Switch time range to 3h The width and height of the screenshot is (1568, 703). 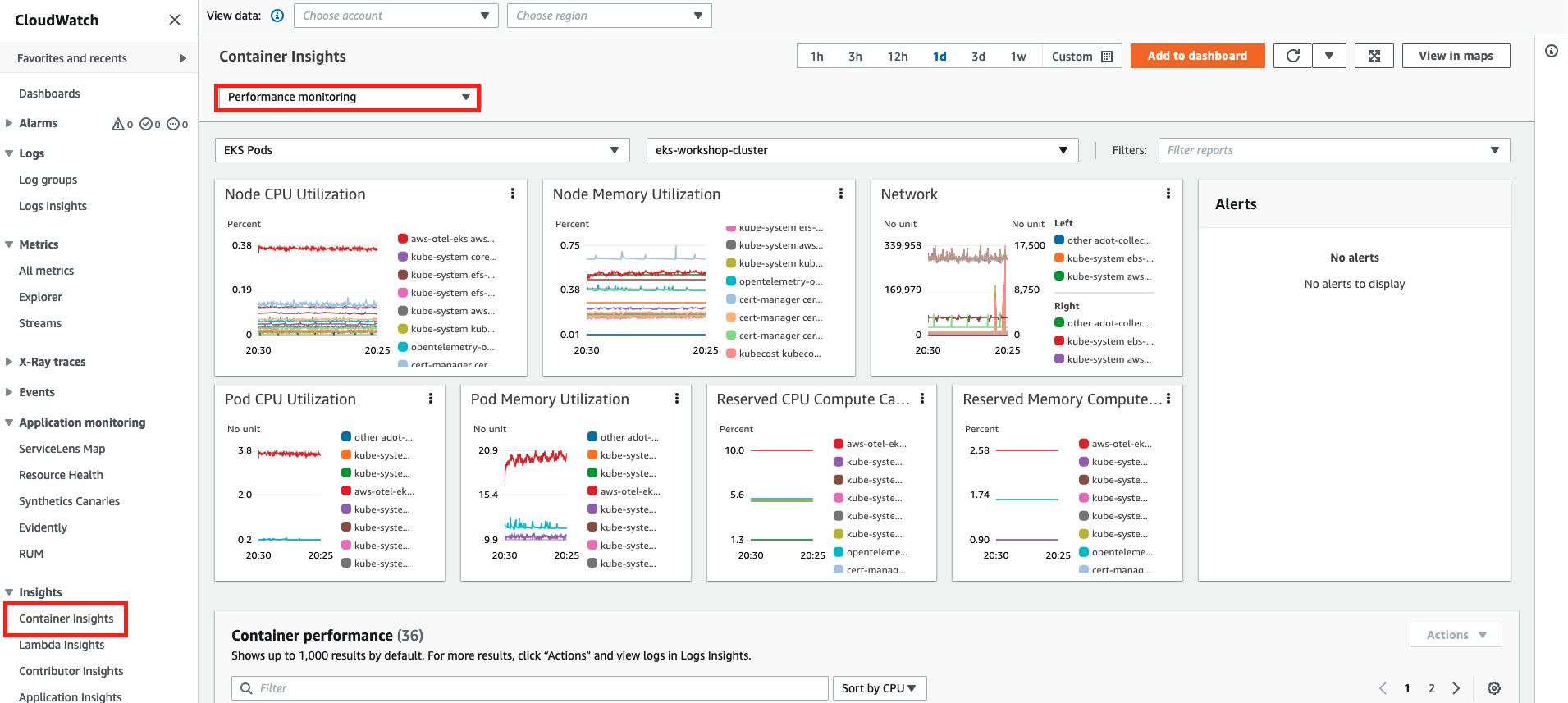coord(855,57)
